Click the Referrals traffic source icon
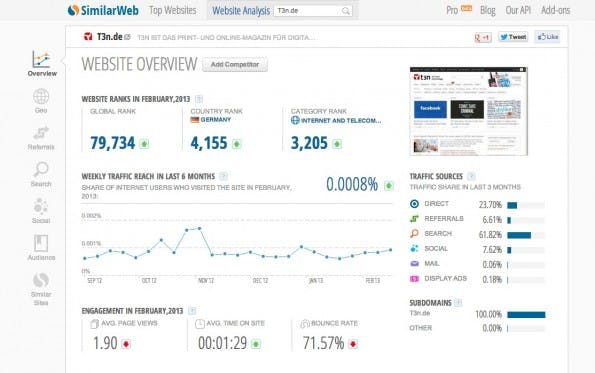595x373 pixels. pos(414,219)
